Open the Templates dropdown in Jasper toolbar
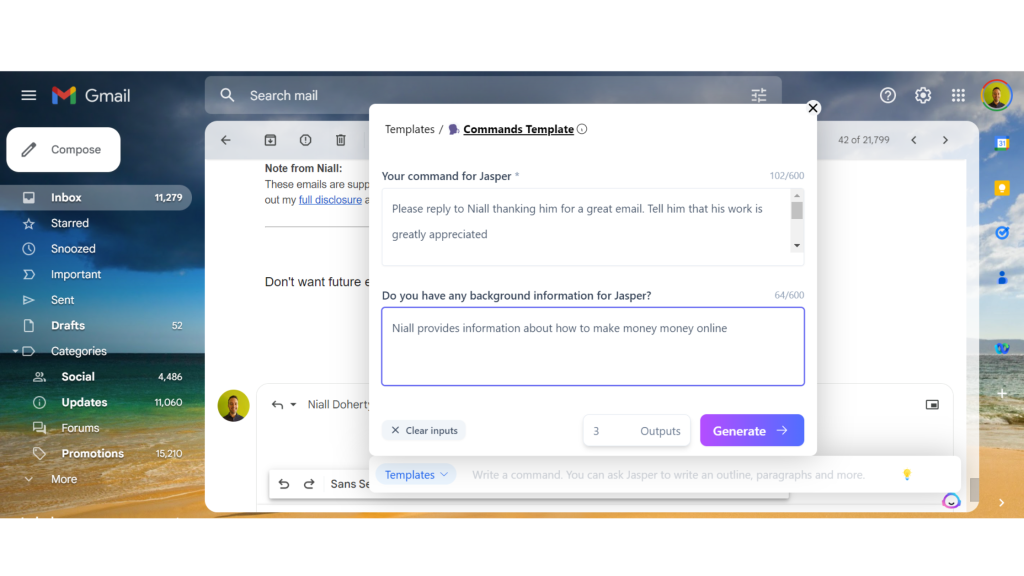The image size is (1024, 576). 416,474
